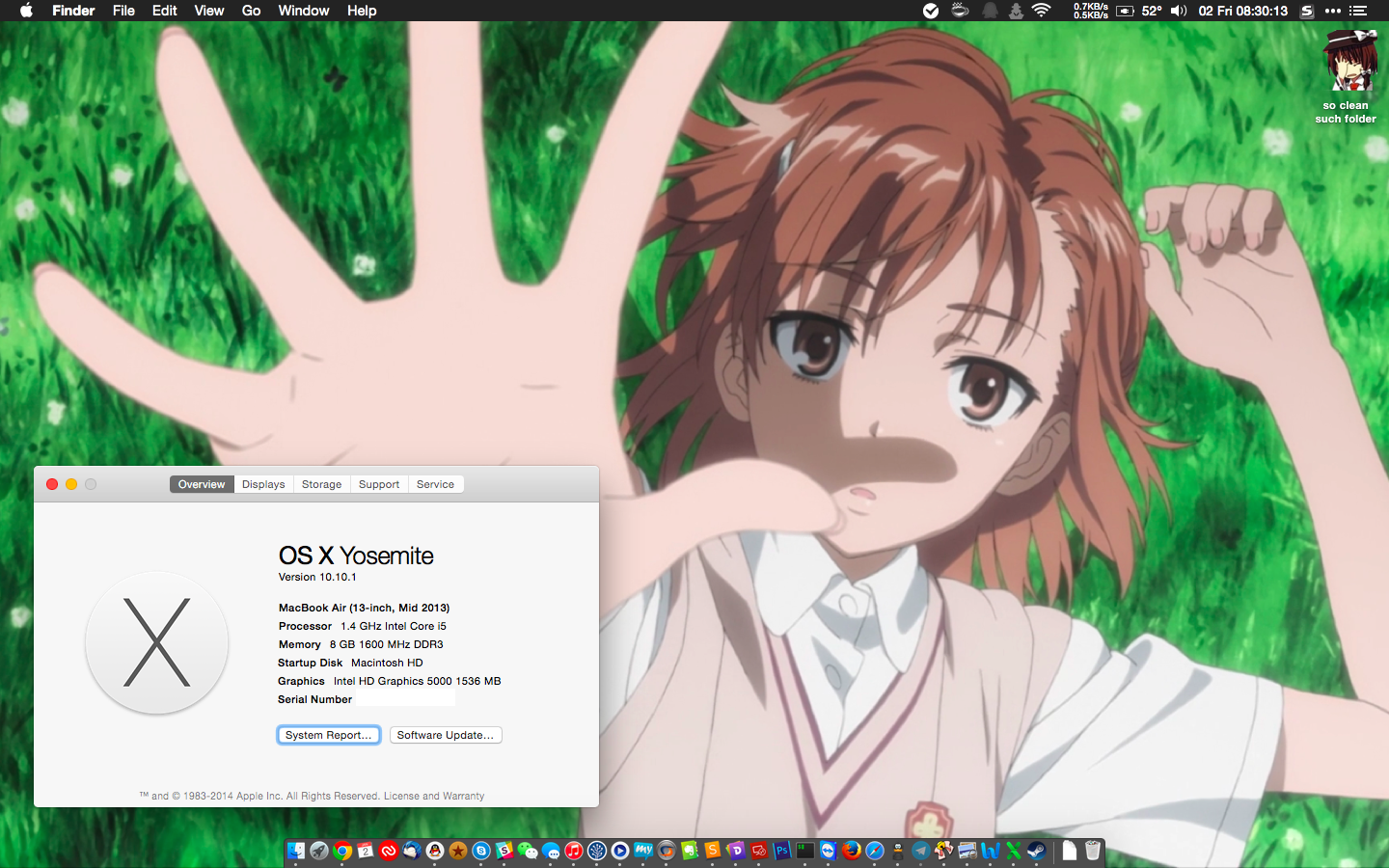Image resolution: width=1389 pixels, height=868 pixels.
Task: Click the Wi-Fi icon in menu bar
Action: point(1041,11)
